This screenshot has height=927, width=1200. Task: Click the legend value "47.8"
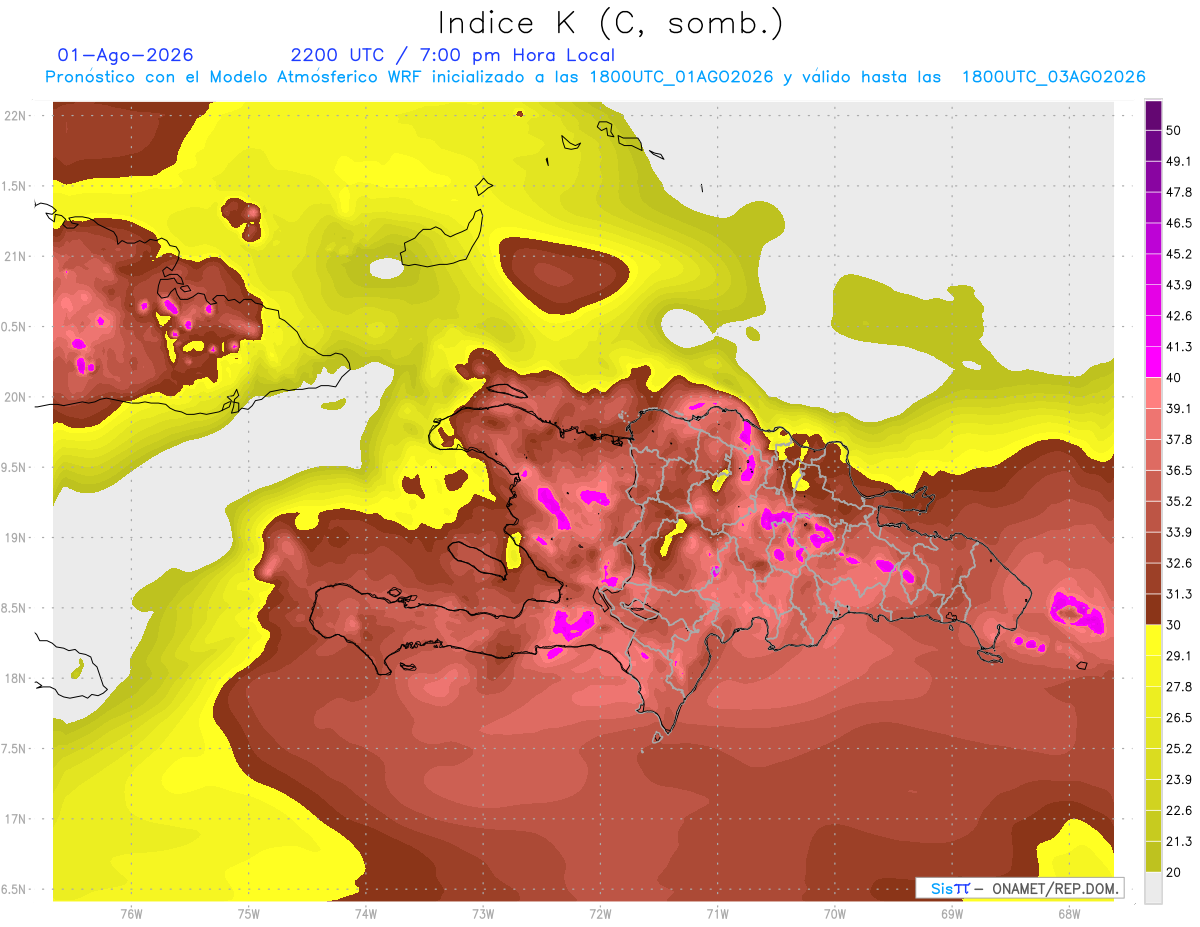(1178, 192)
